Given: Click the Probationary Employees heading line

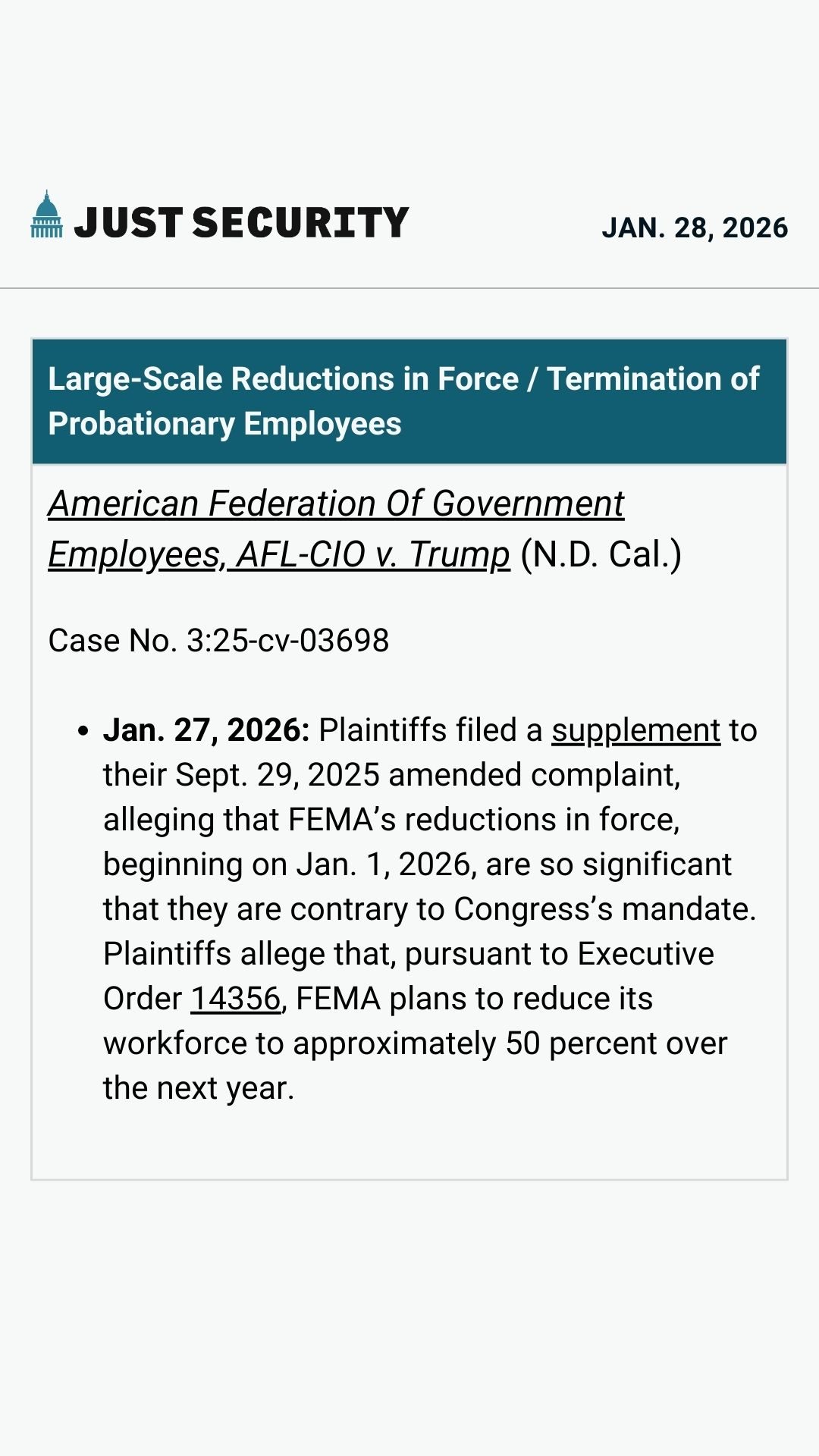Looking at the screenshot, I should coord(224,424).
